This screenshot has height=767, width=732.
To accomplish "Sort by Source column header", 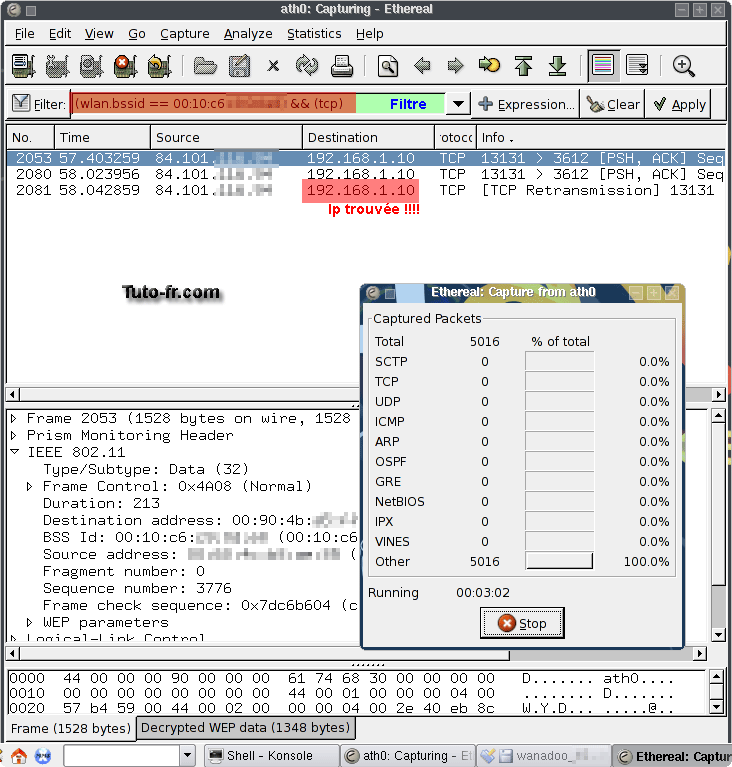I will (x=226, y=137).
